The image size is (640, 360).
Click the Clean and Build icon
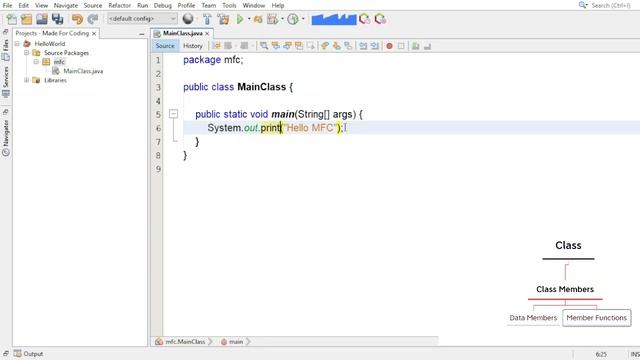pyautogui.click(x=223, y=19)
